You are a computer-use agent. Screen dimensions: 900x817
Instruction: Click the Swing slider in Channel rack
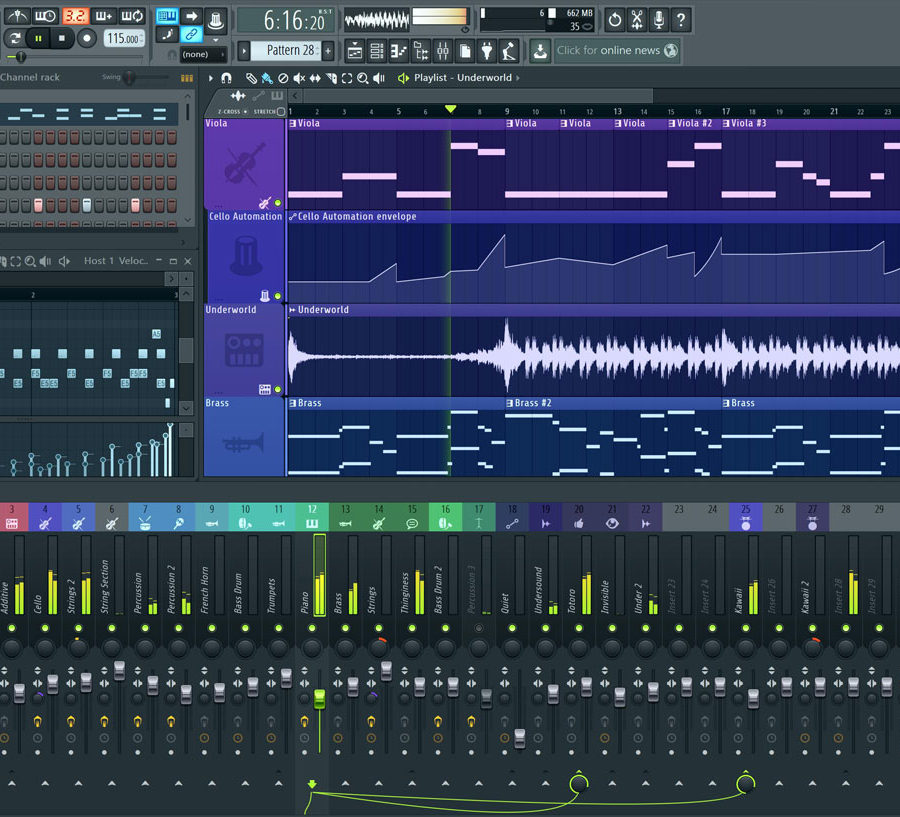130,77
